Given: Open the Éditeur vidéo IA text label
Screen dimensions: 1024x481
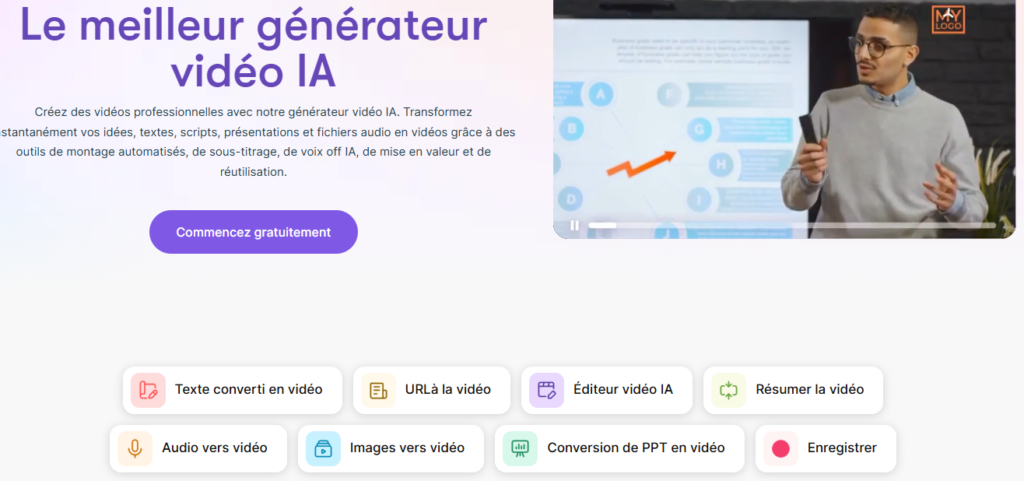Looking at the screenshot, I should click(x=623, y=390).
